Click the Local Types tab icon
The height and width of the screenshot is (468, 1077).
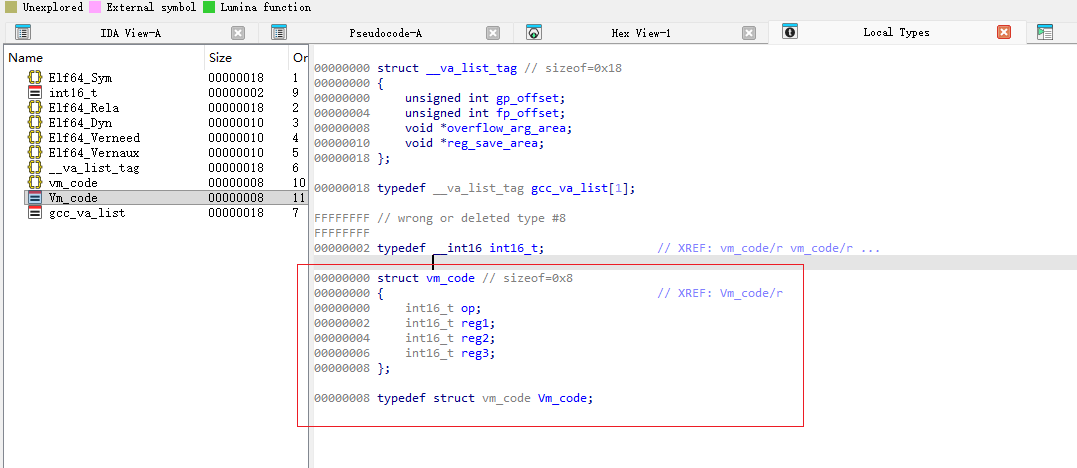coord(790,32)
